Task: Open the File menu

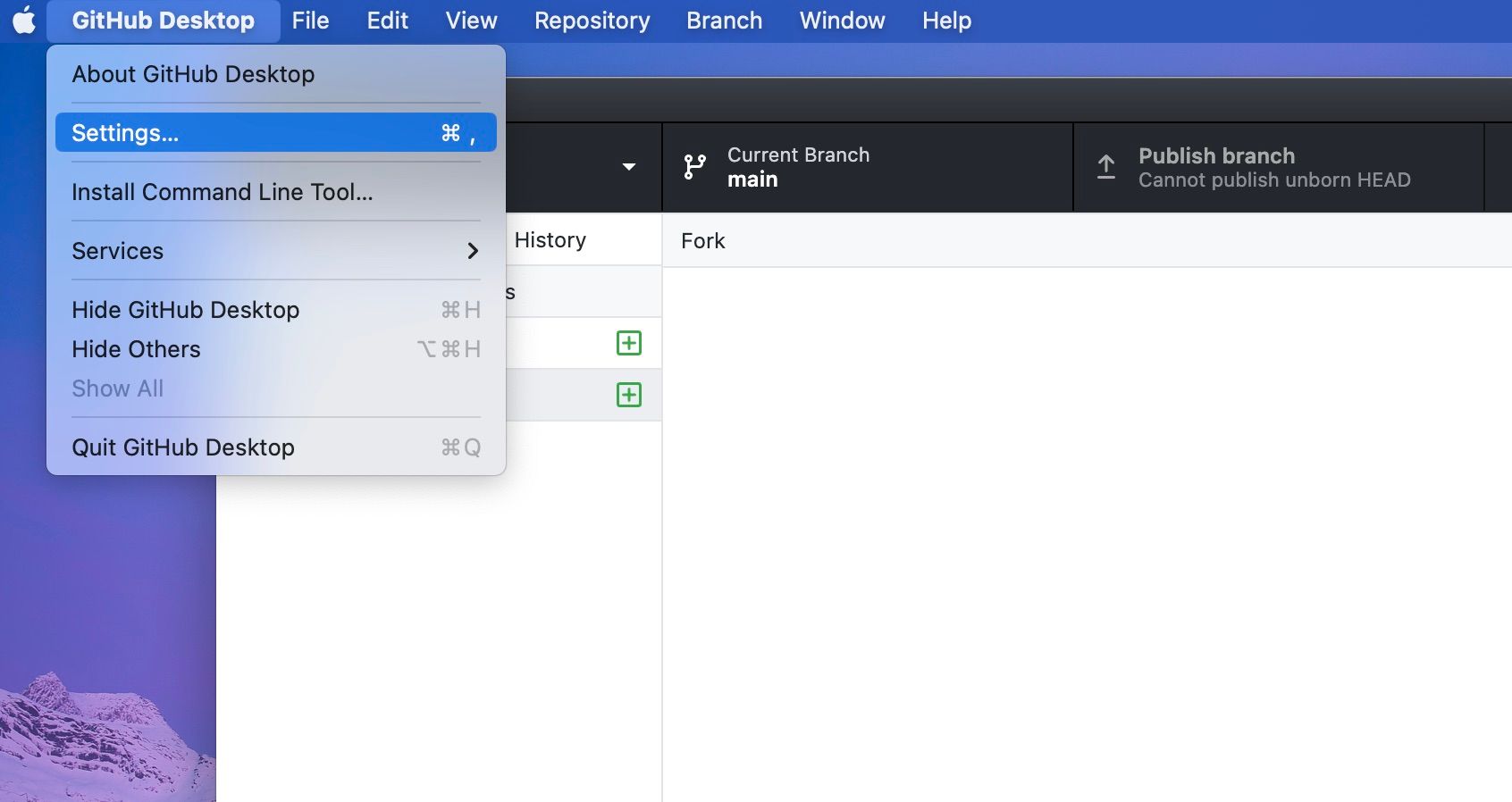Action: pyautogui.click(x=310, y=21)
